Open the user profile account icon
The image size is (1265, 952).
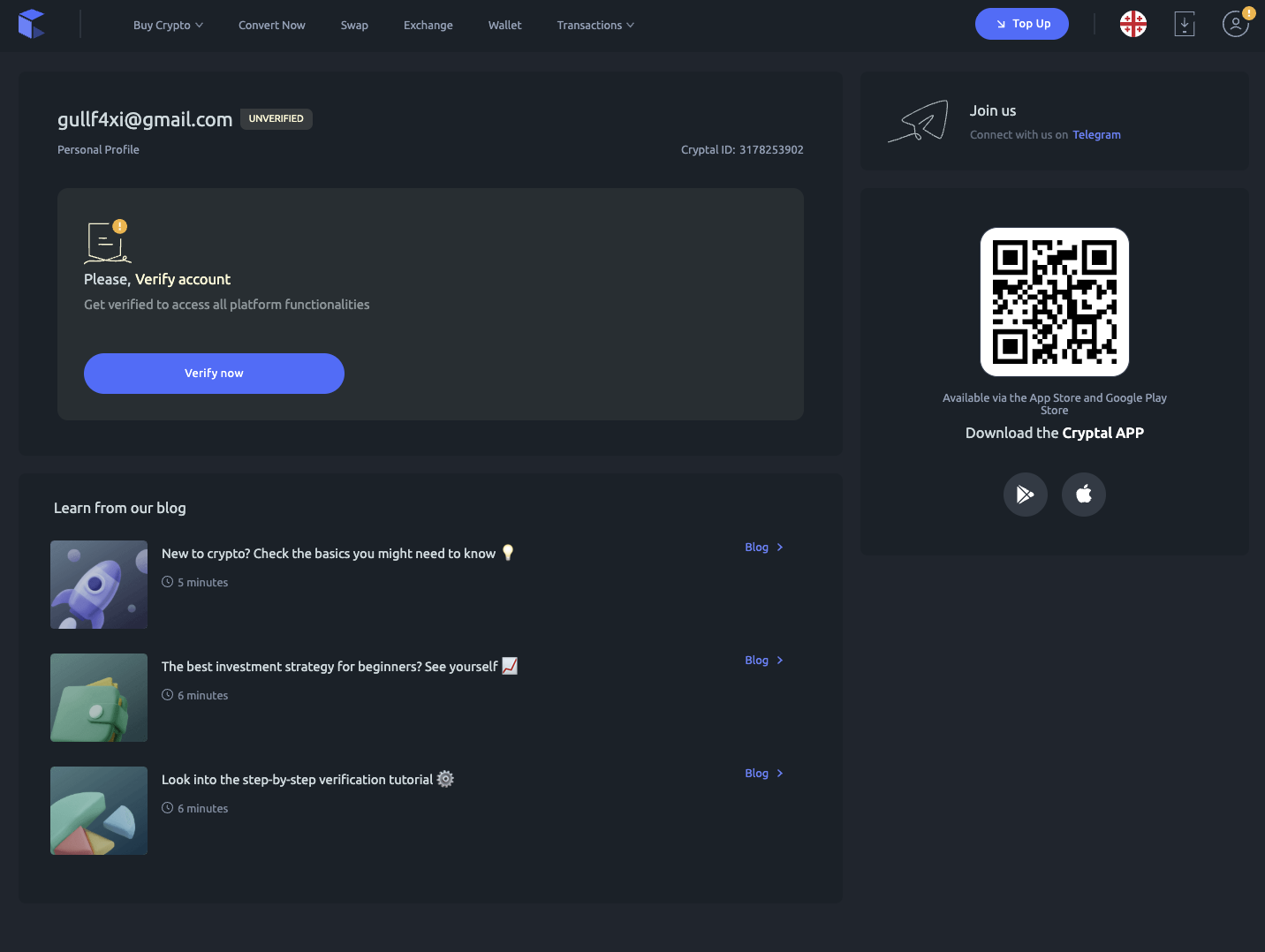(1235, 24)
